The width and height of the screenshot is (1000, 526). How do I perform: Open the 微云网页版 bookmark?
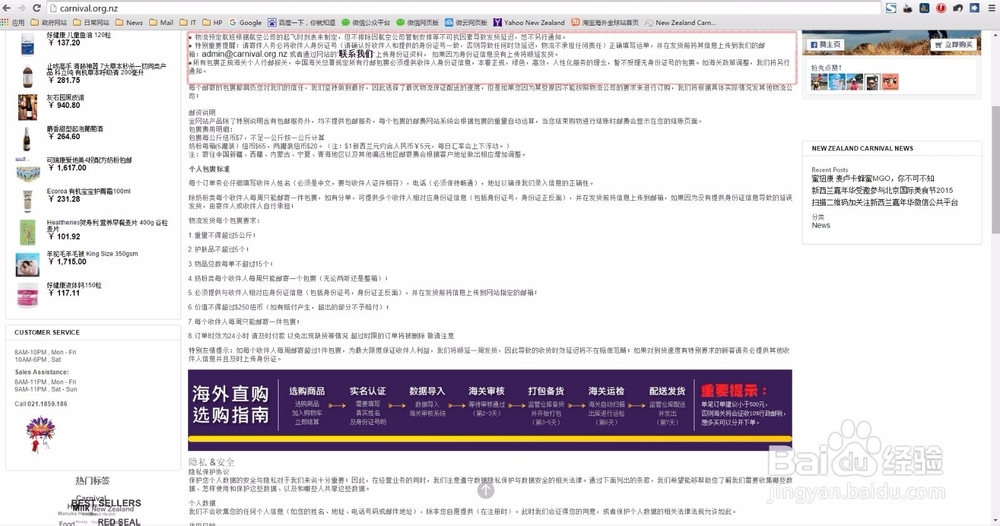466,22
